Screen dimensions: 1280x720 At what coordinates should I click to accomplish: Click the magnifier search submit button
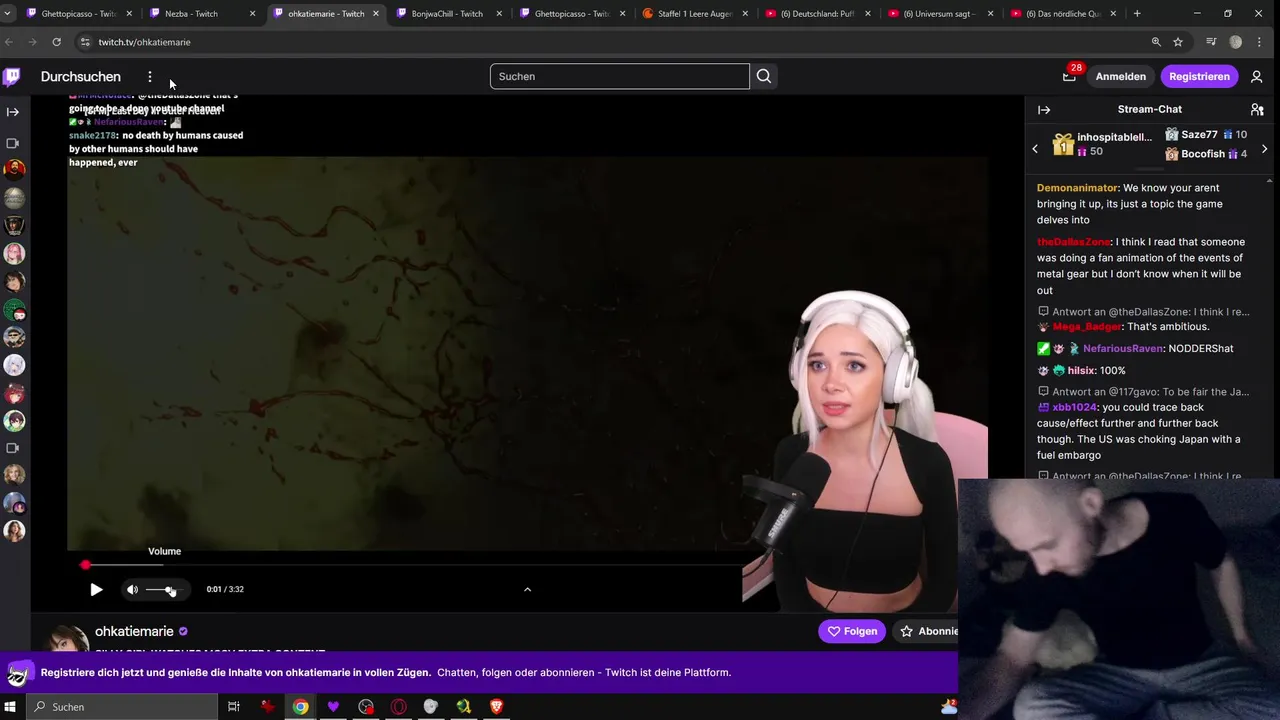point(764,77)
